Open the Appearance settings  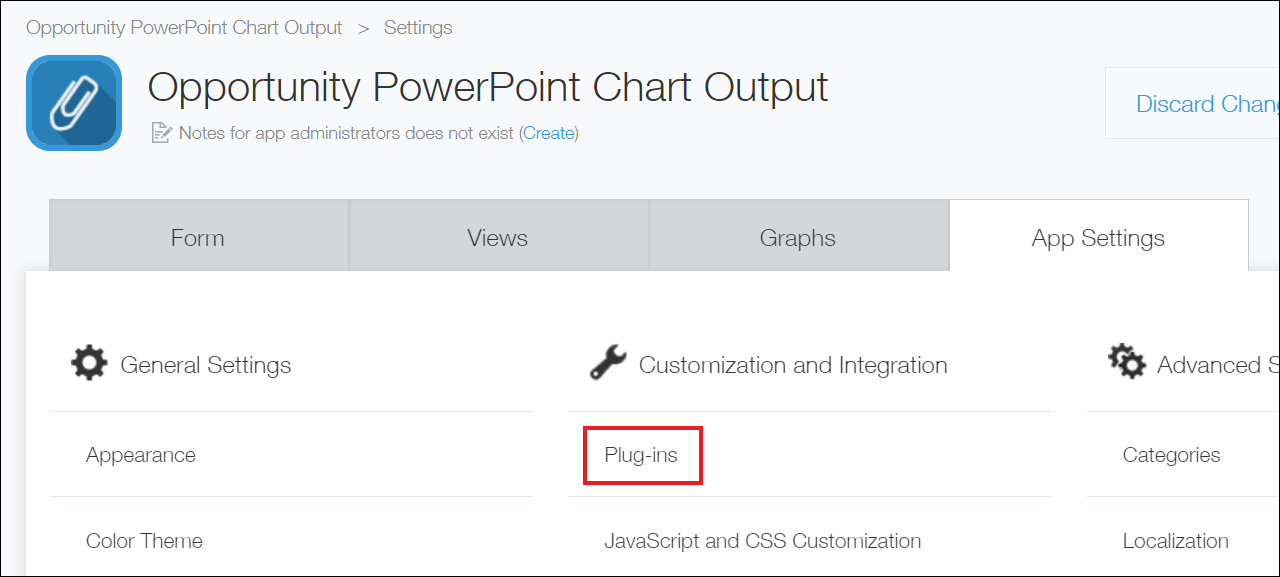point(141,455)
